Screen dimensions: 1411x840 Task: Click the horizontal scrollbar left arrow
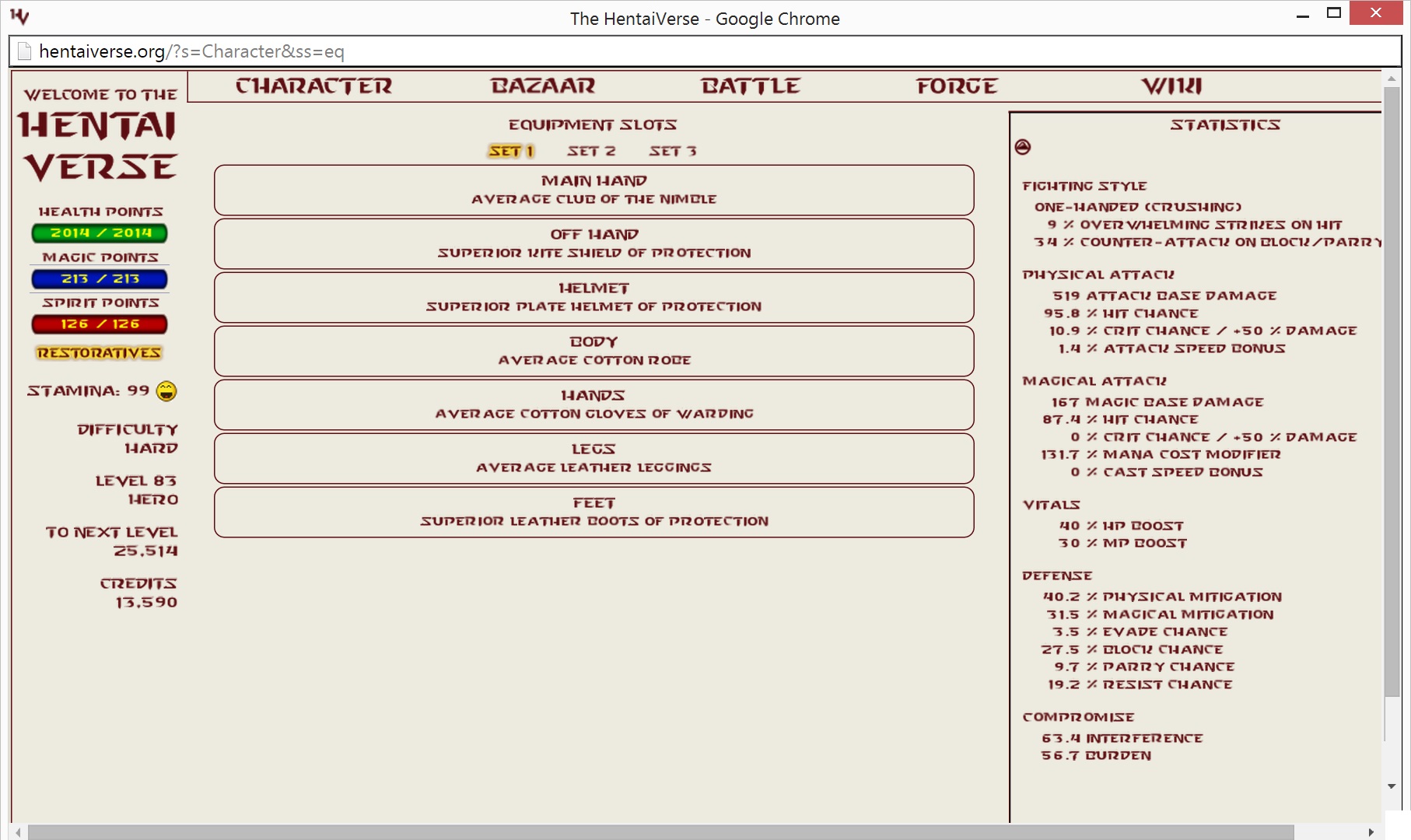click(x=19, y=832)
